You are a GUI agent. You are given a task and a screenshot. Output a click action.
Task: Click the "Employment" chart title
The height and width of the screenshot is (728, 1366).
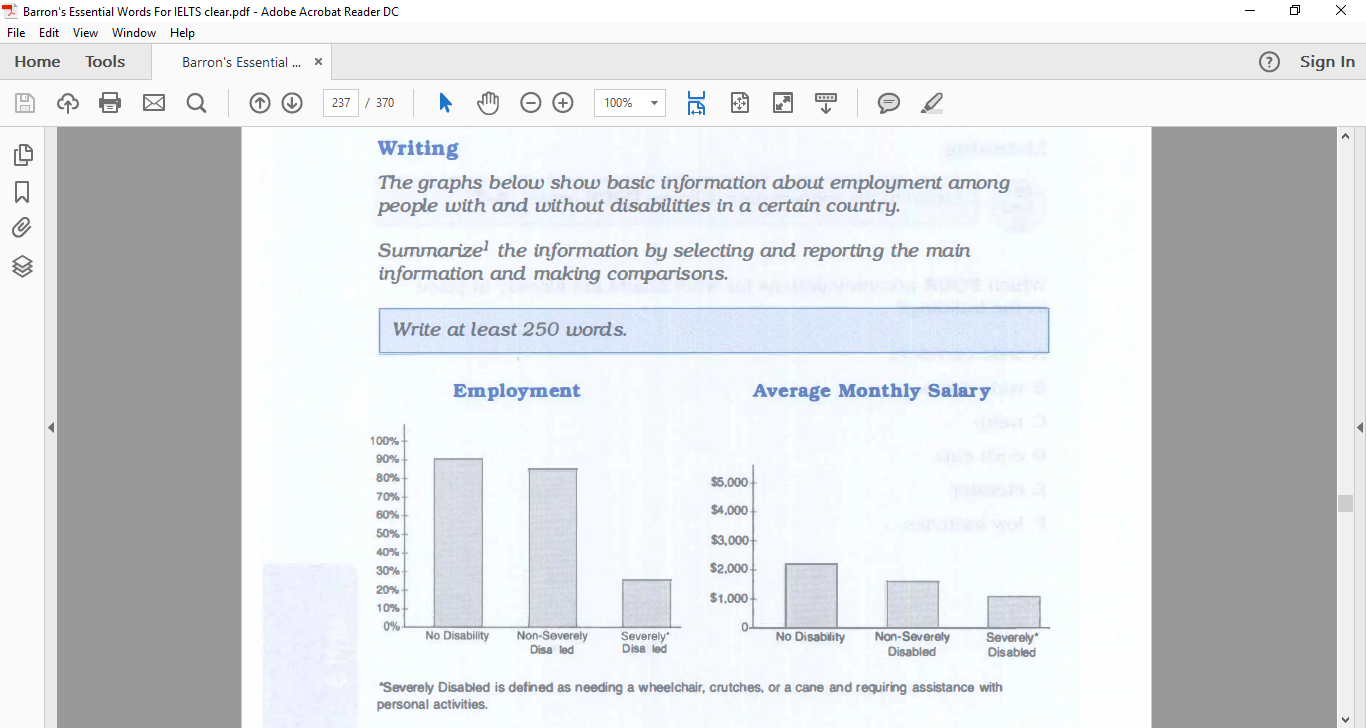click(516, 391)
